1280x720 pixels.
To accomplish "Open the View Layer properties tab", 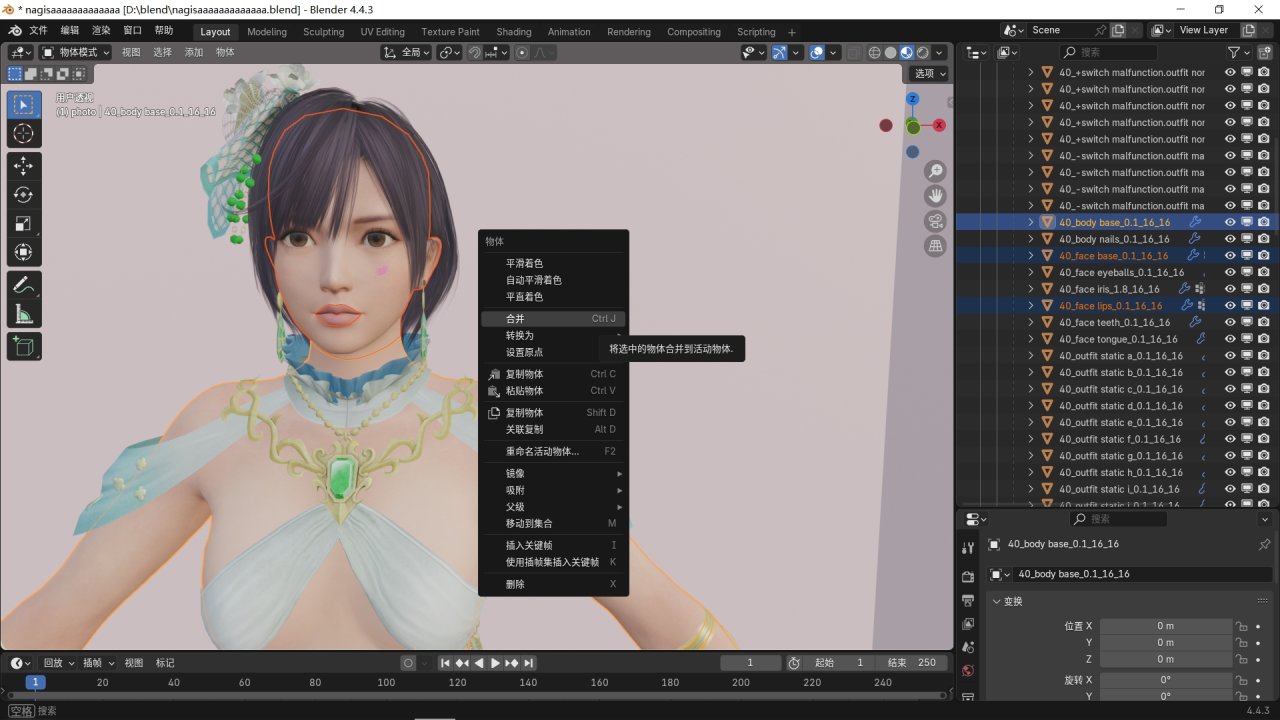I will pyautogui.click(x=968, y=624).
